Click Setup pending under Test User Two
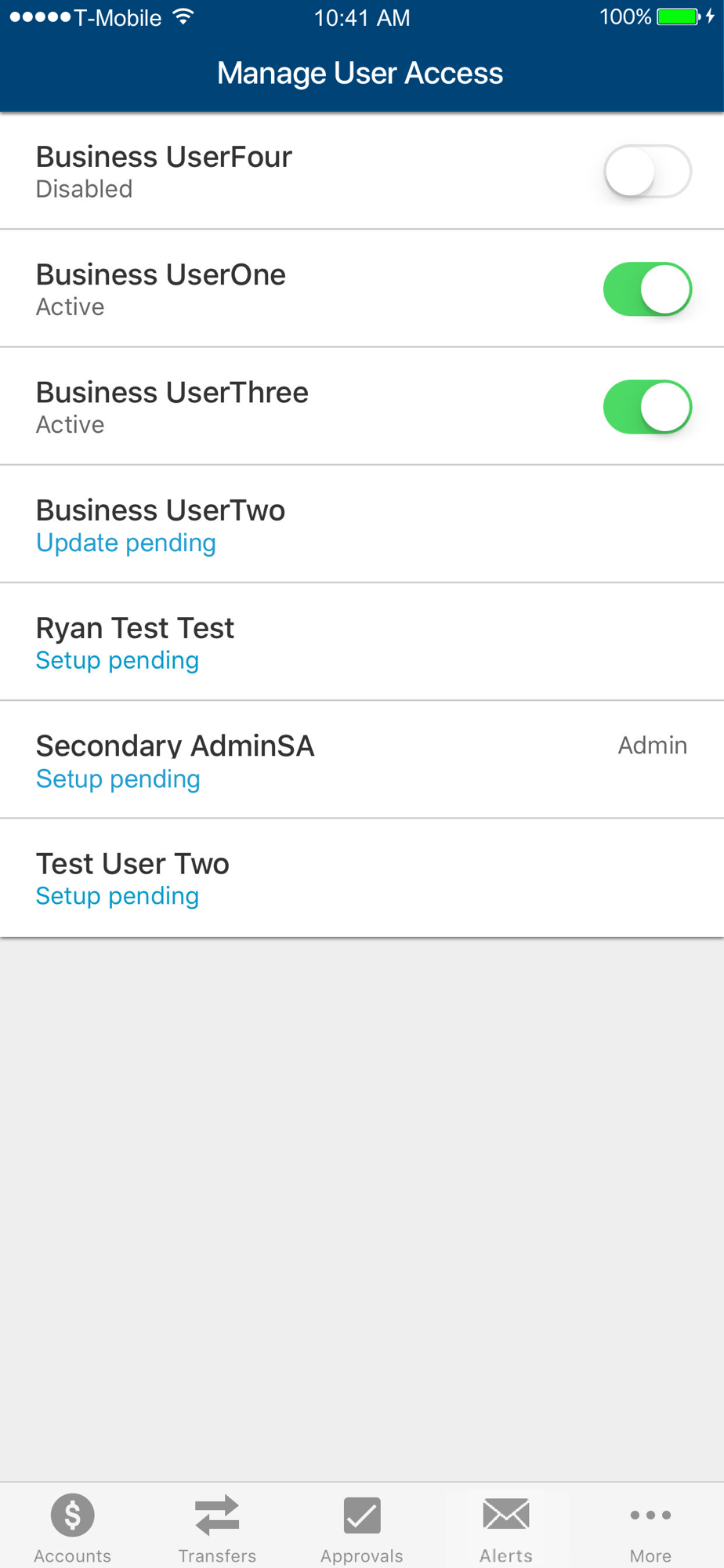Image resolution: width=724 pixels, height=1568 pixels. click(118, 896)
